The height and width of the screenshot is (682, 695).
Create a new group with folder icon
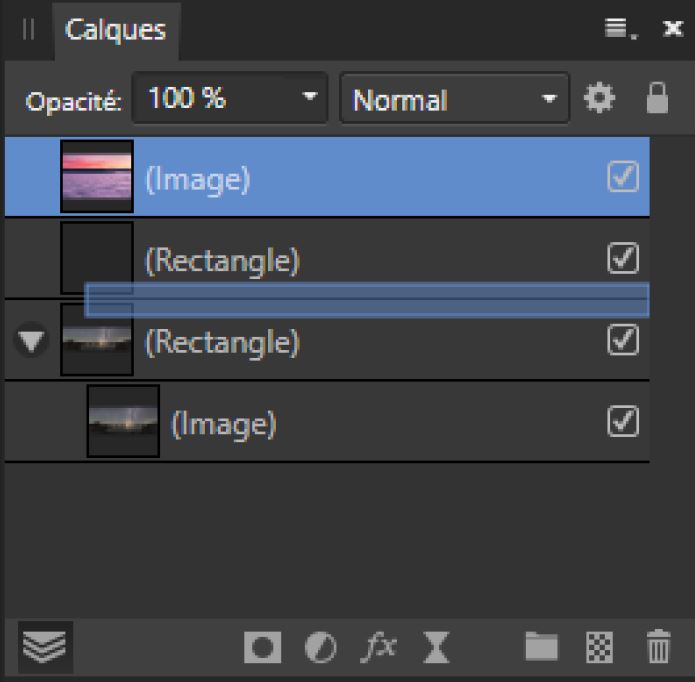pyautogui.click(x=541, y=647)
